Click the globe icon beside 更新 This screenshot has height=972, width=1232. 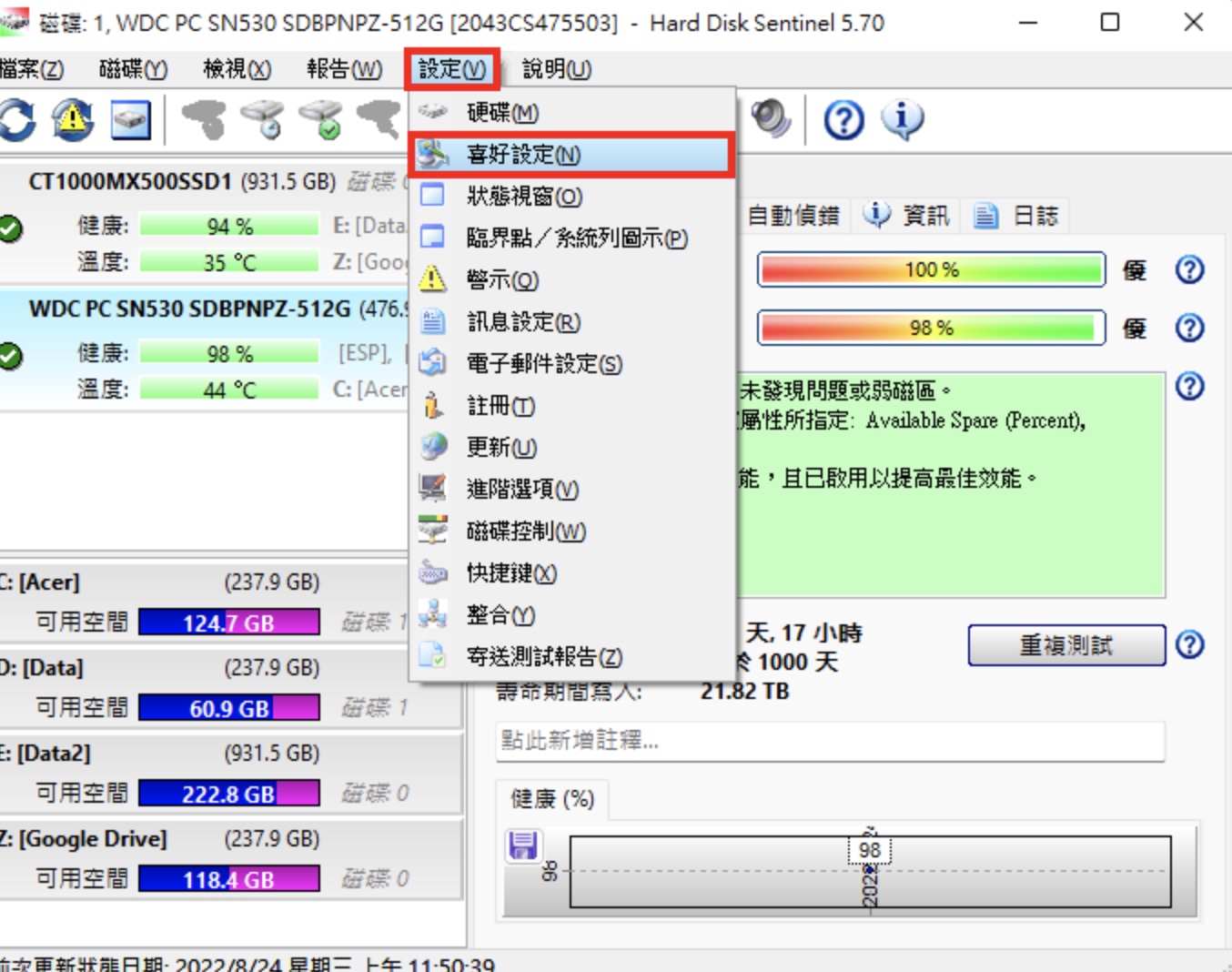pos(433,447)
